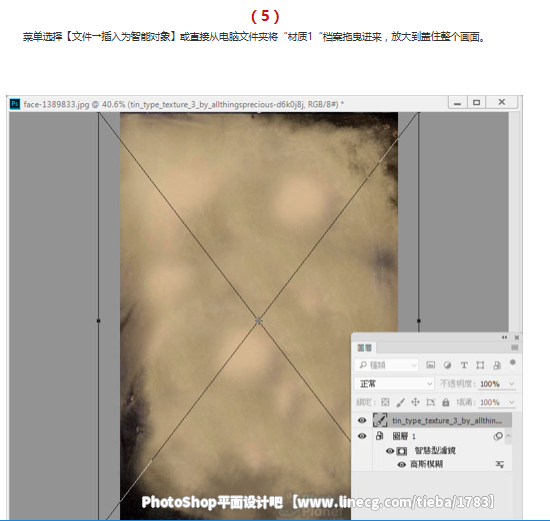Prevent artboard auto-nesting lock icon
The width and height of the screenshot is (550, 521).
(x=430, y=402)
